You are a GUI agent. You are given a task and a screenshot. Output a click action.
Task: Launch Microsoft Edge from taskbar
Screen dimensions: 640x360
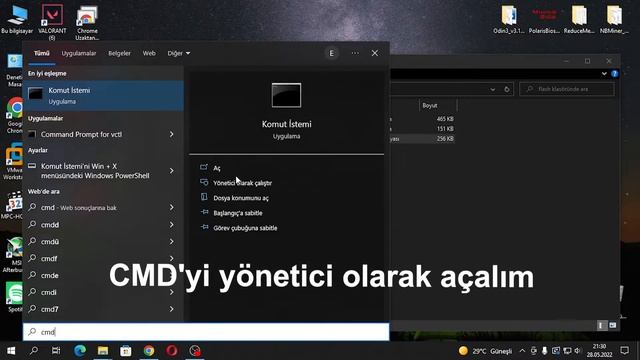click(80, 351)
